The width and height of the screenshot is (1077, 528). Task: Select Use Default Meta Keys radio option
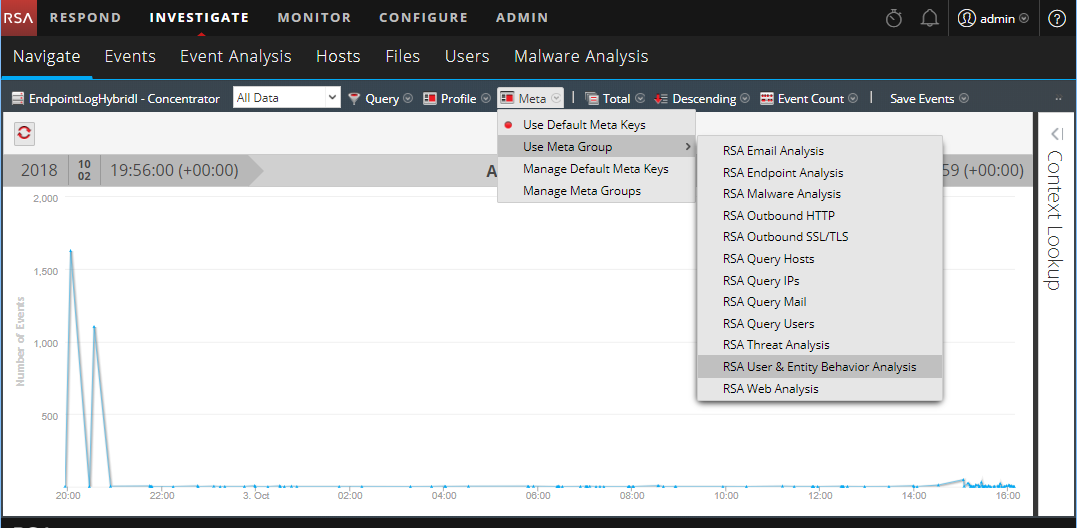509,125
